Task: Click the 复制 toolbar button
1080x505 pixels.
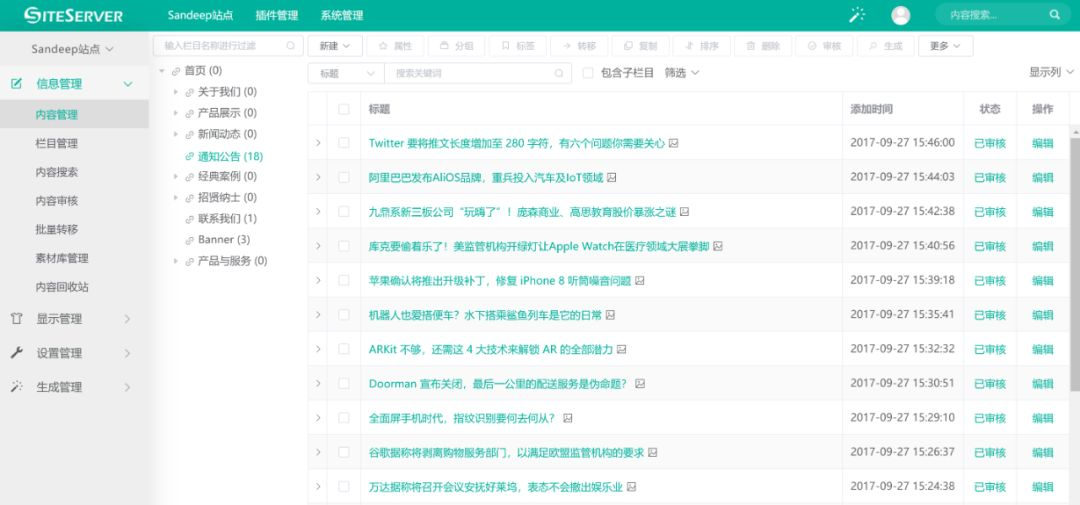Action: (x=640, y=45)
